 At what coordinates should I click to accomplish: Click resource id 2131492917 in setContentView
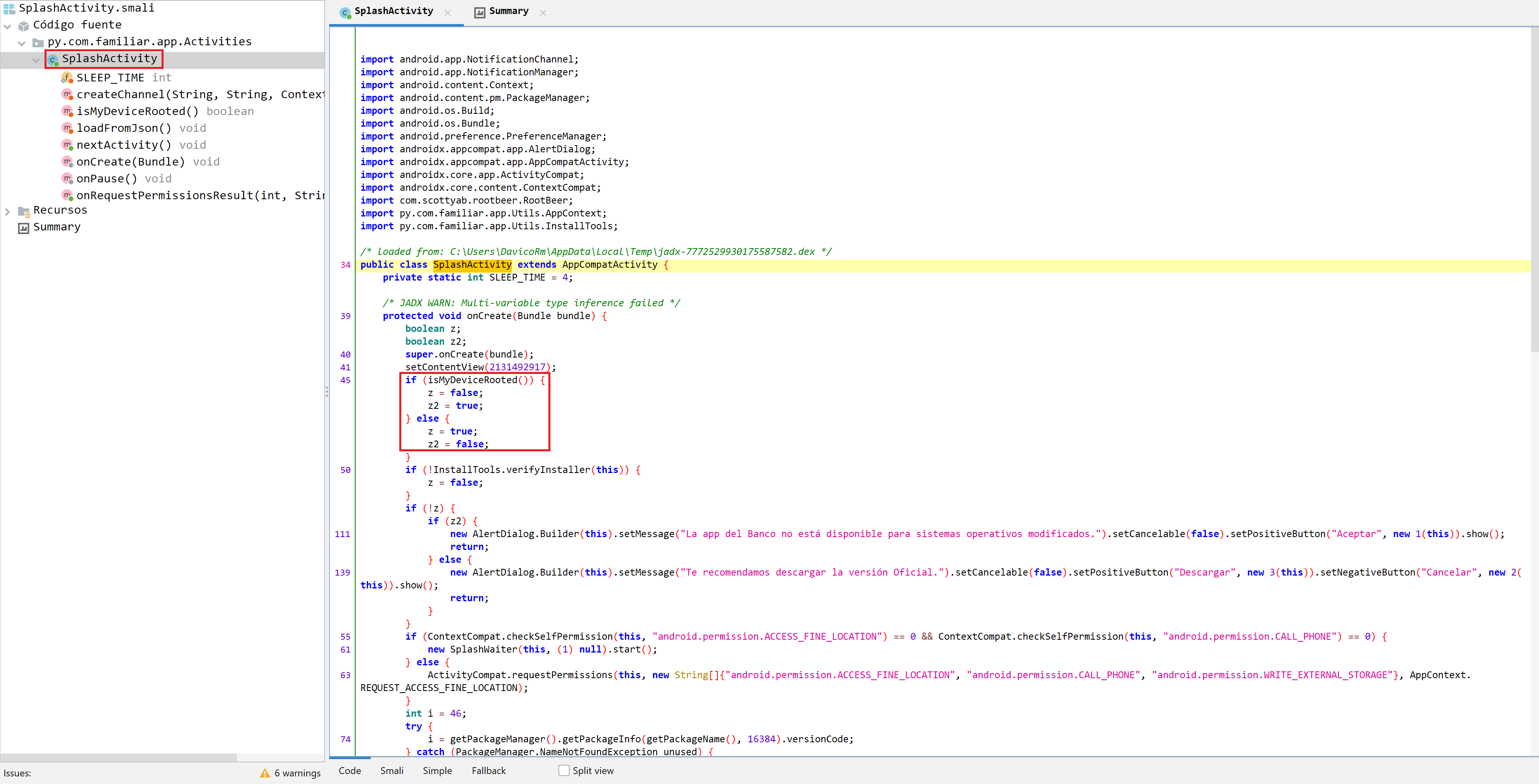pos(518,367)
